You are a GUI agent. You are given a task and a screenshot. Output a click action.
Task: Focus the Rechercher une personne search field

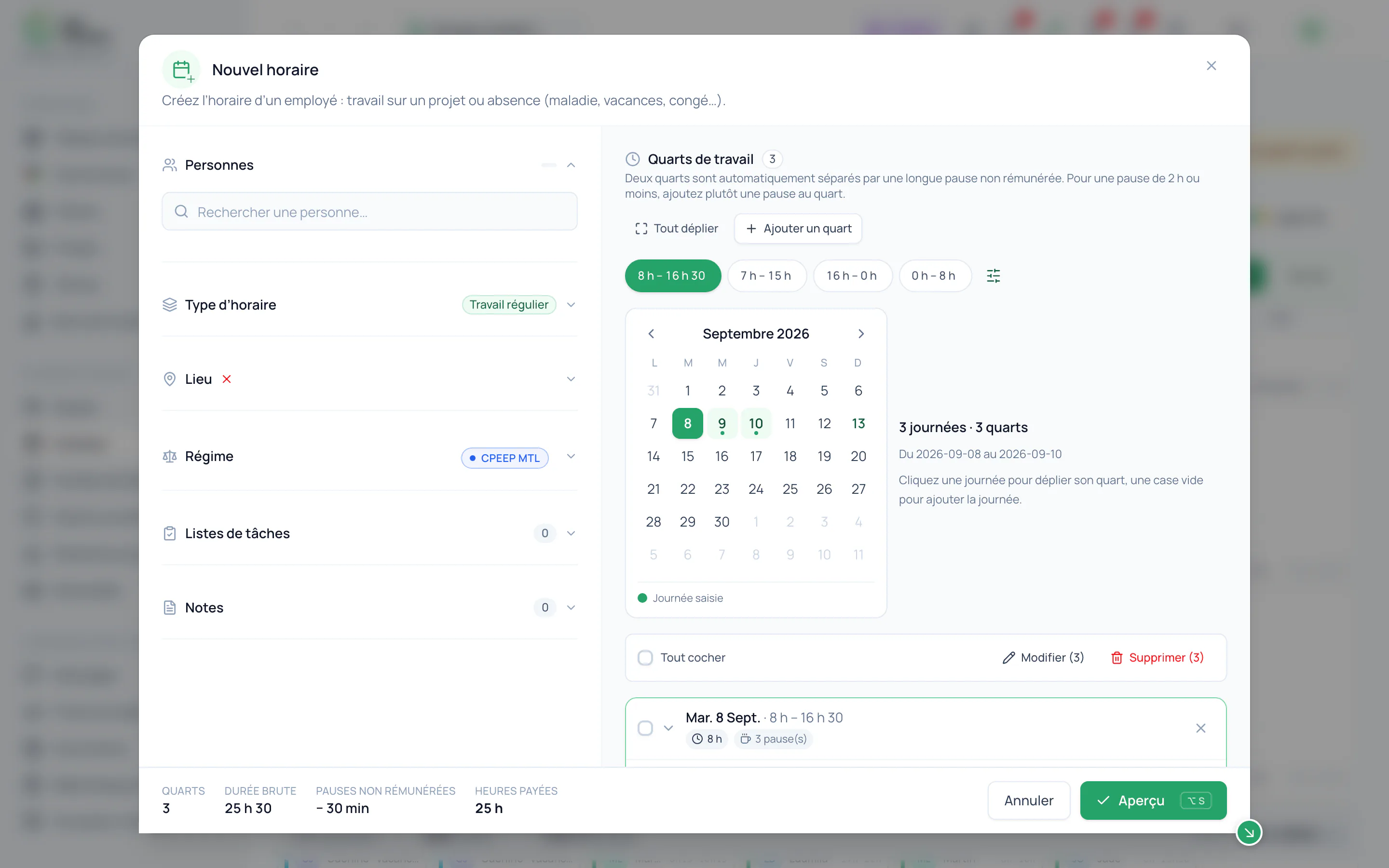pyautogui.click(x=369, y=212)
